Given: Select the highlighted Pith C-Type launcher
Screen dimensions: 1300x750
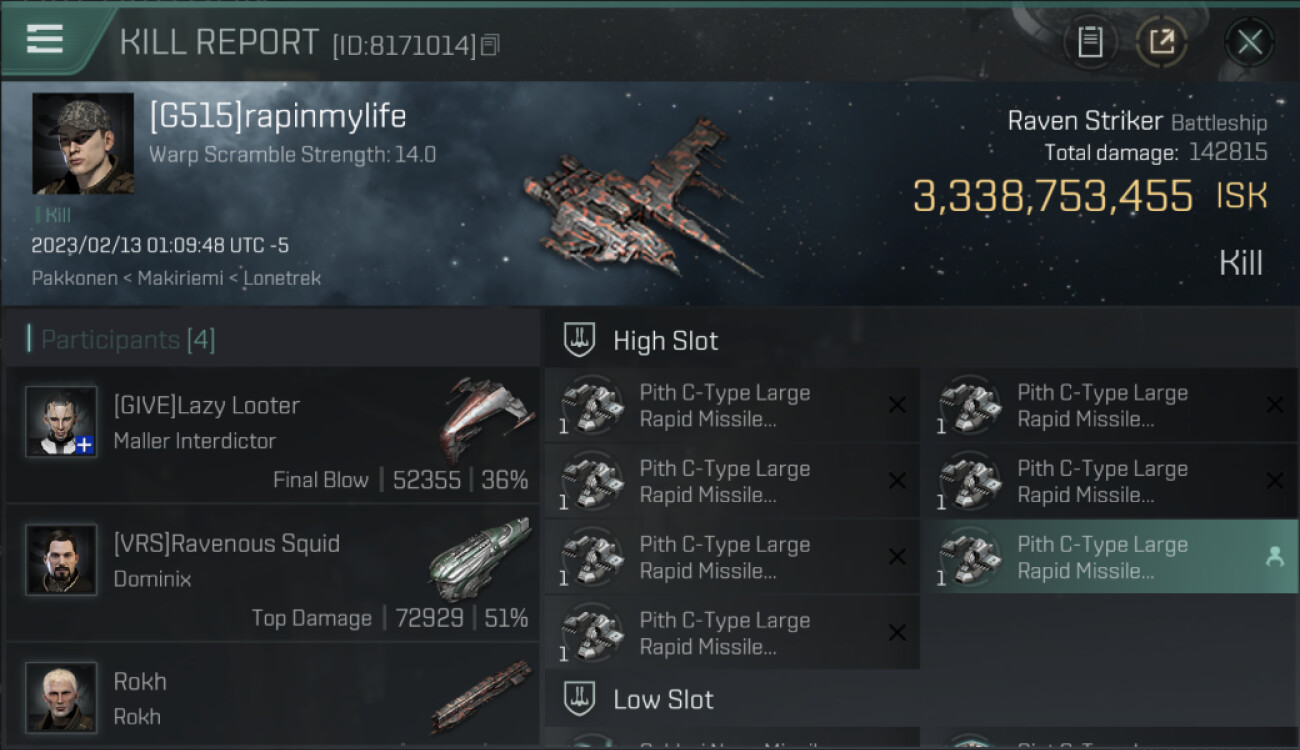Looking at the screenshot, I should coord(1100,557).
